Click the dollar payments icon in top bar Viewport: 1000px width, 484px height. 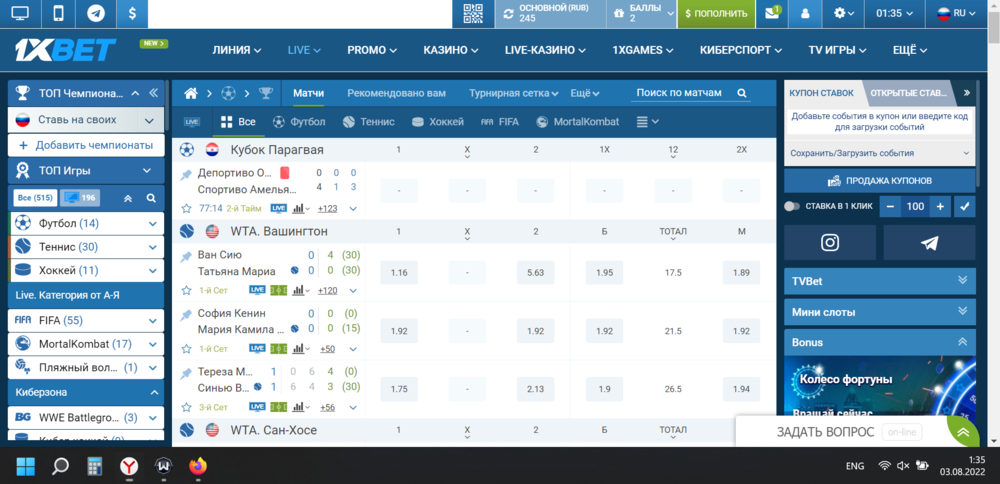[x=131, y=13]
